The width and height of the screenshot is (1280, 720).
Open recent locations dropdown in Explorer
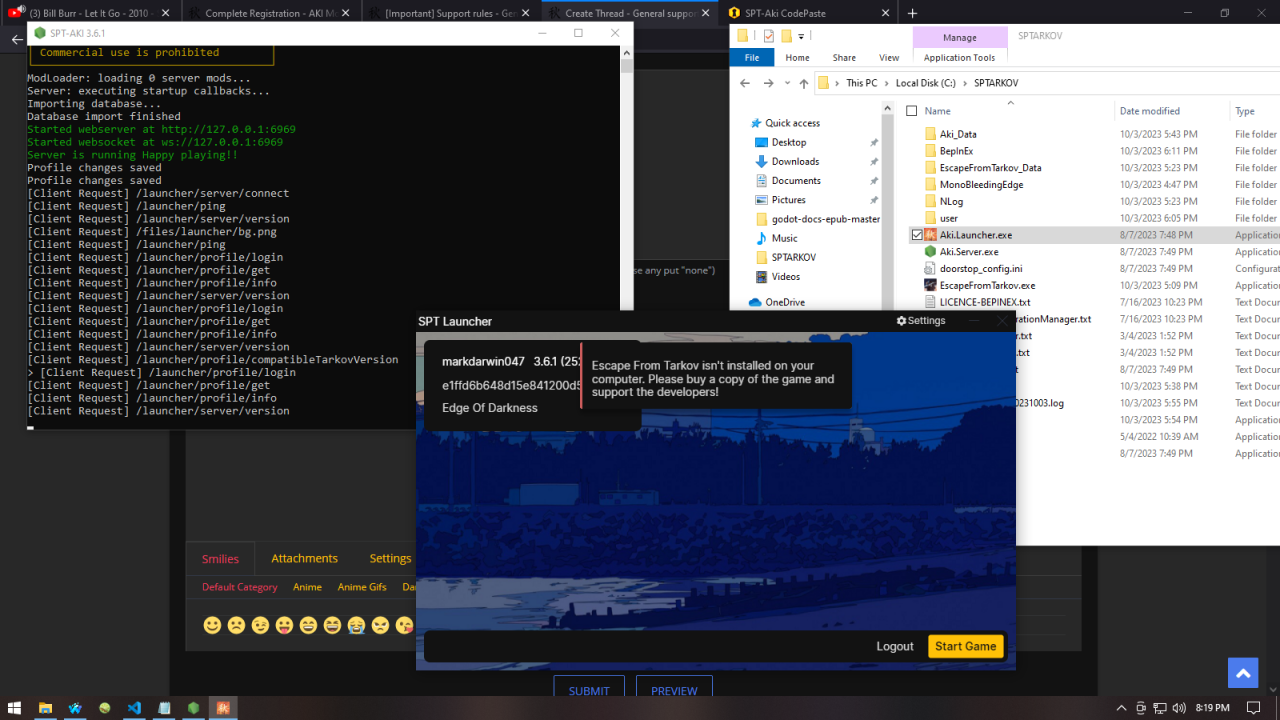tap(785, 83)
